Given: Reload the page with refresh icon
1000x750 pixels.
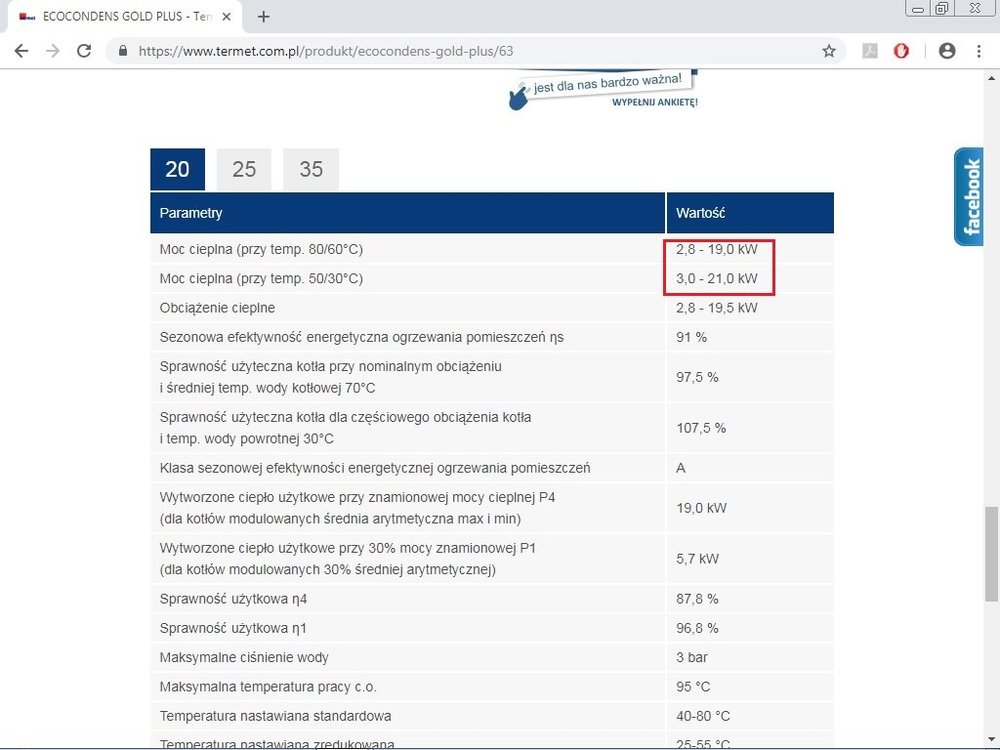Looking at the screenshot, I should point(84,51).
